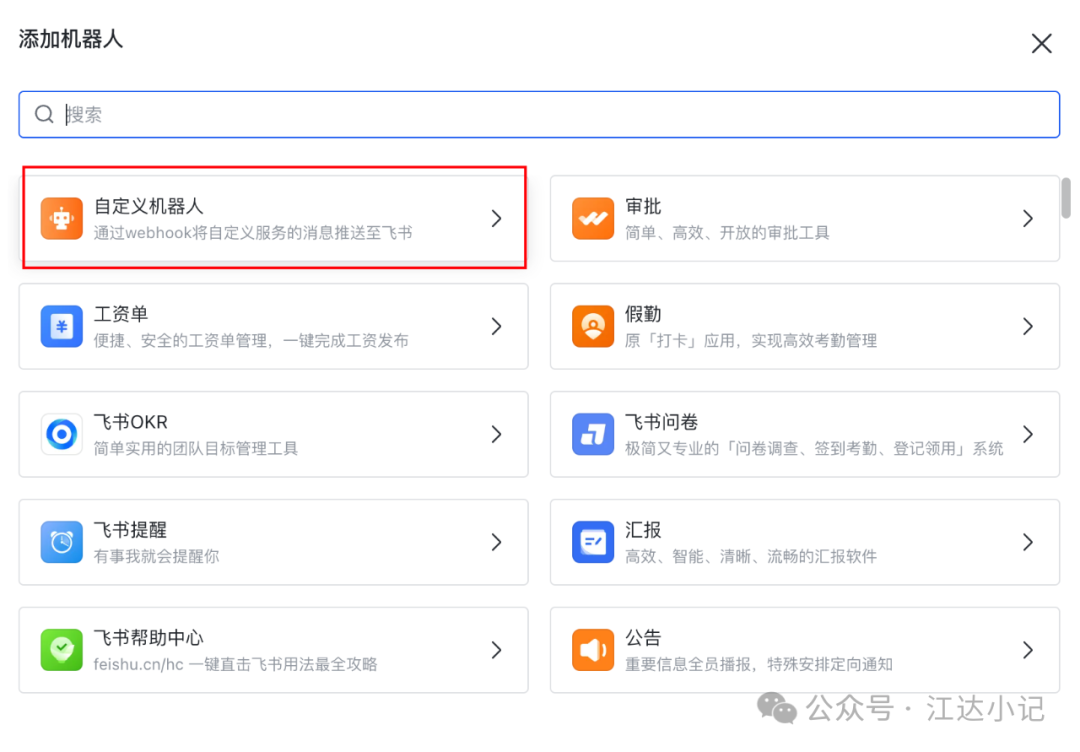
Task: Expand the 公告 row chevron
Action: [1028, 650]
